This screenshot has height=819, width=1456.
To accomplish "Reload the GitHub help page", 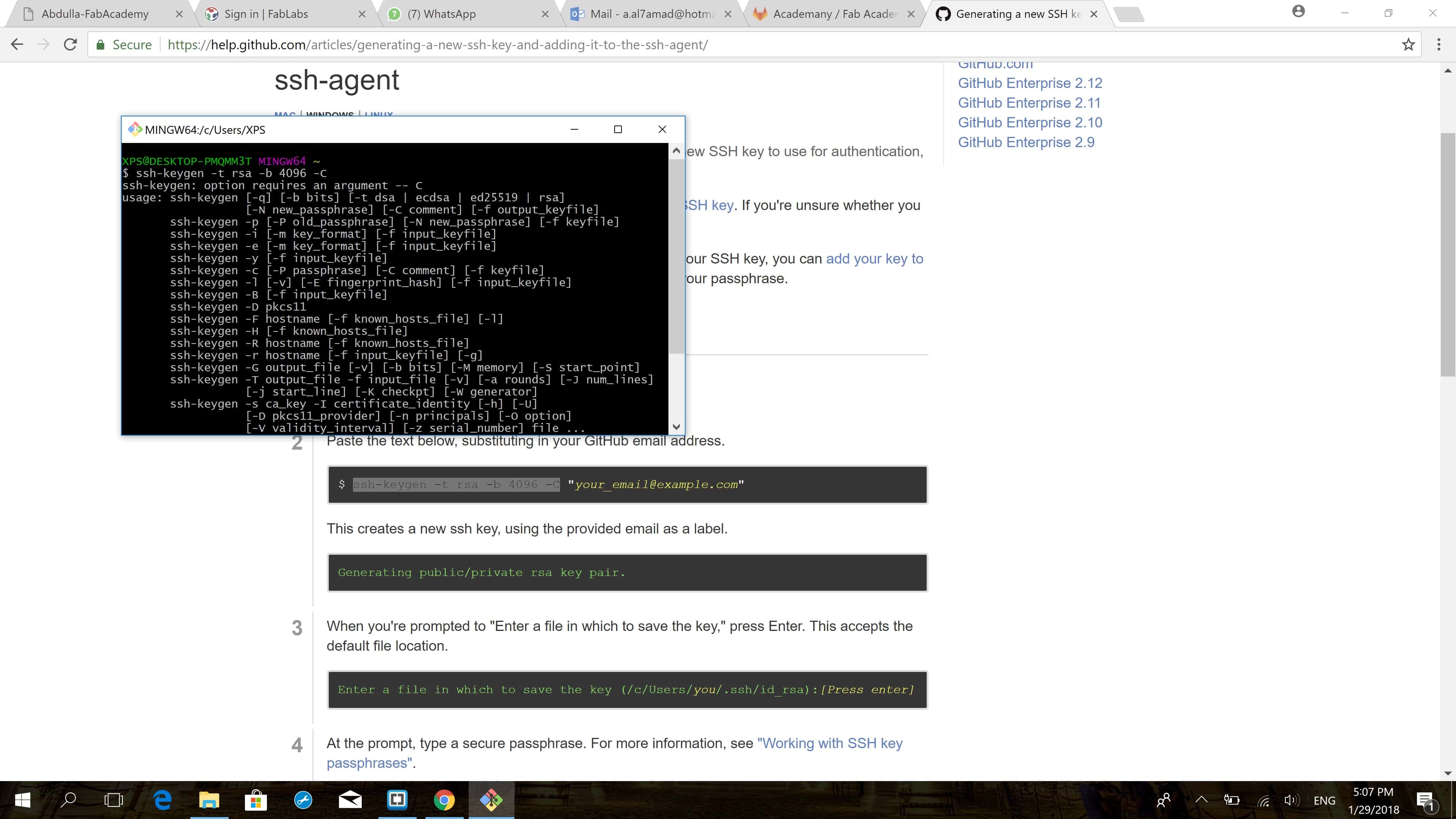I will point(70,45).
